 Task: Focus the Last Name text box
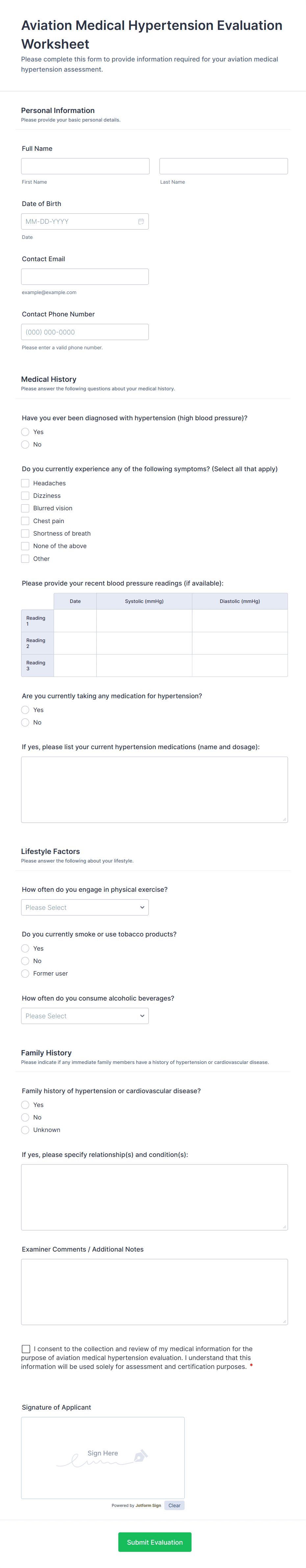(223, 166)
